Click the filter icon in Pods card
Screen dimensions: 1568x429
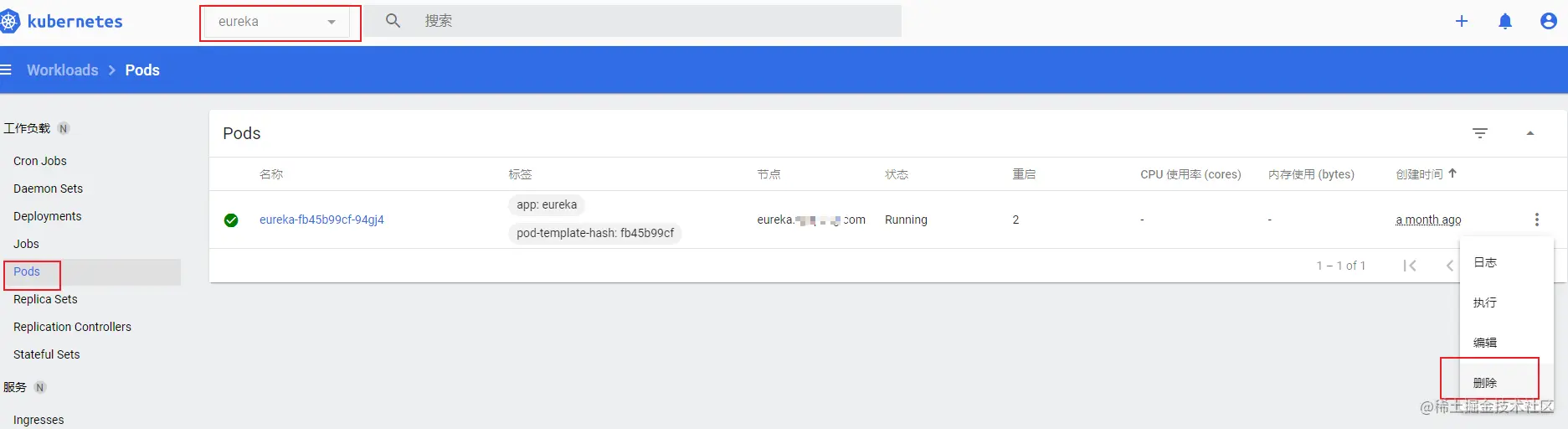click(1480, 133)
